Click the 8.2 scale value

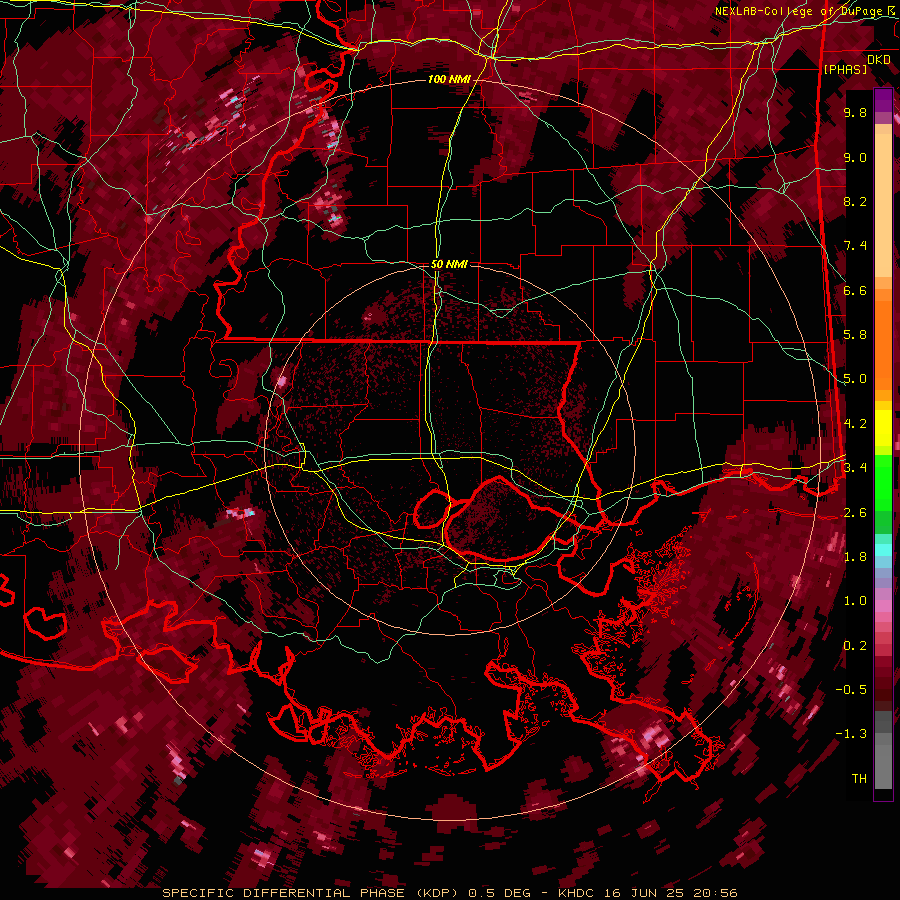pyautogui.click(x=855, y=201)
